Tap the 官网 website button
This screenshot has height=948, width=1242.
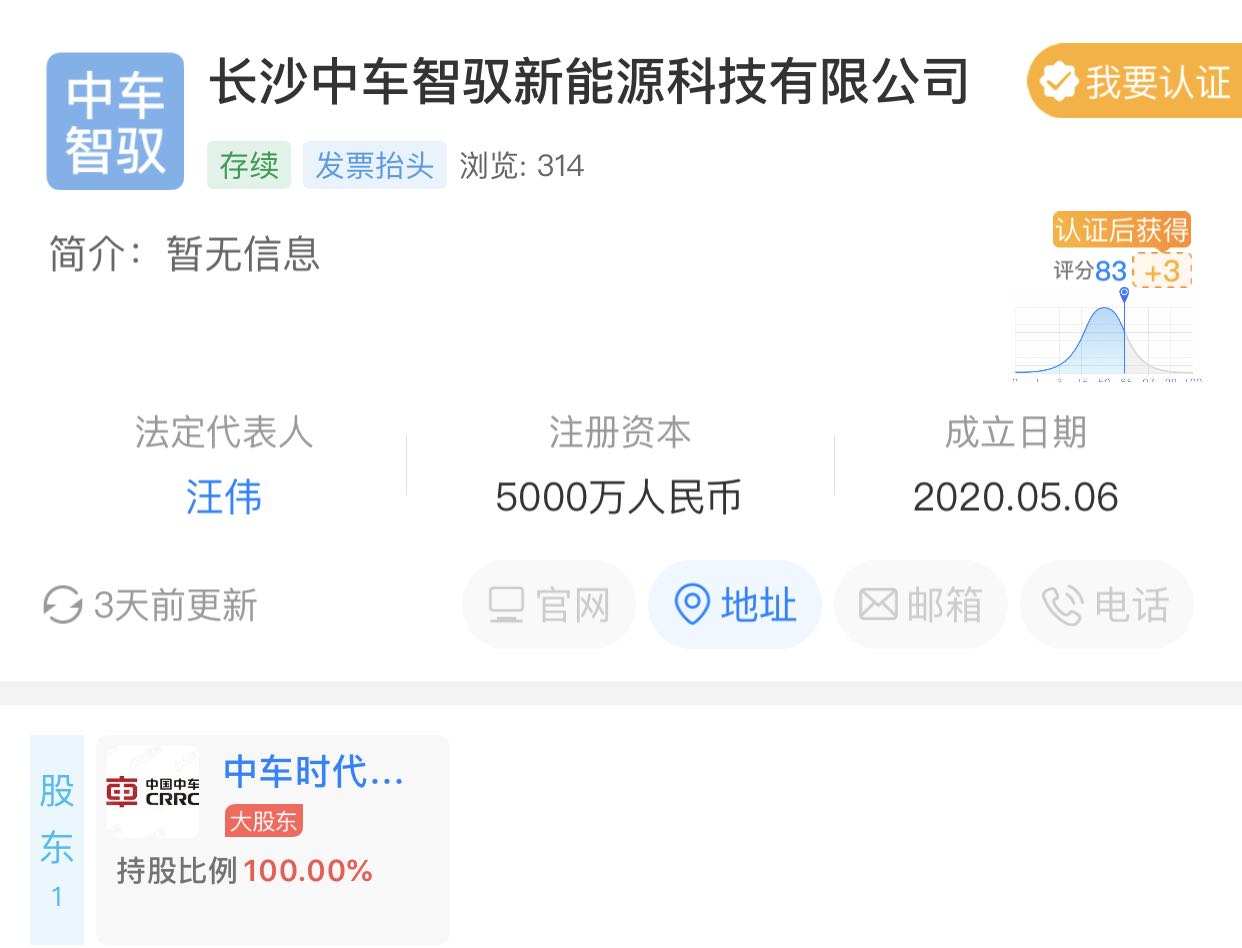coord(549,605)
